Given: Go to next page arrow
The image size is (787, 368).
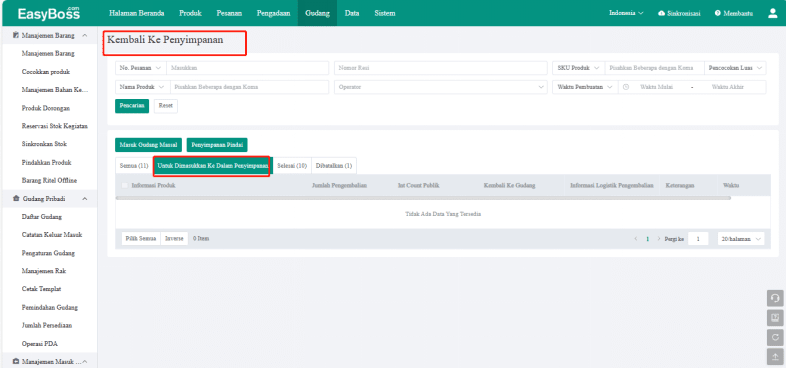Looking at the screenshot, I should pyautogui.click(x=659, y=239).
